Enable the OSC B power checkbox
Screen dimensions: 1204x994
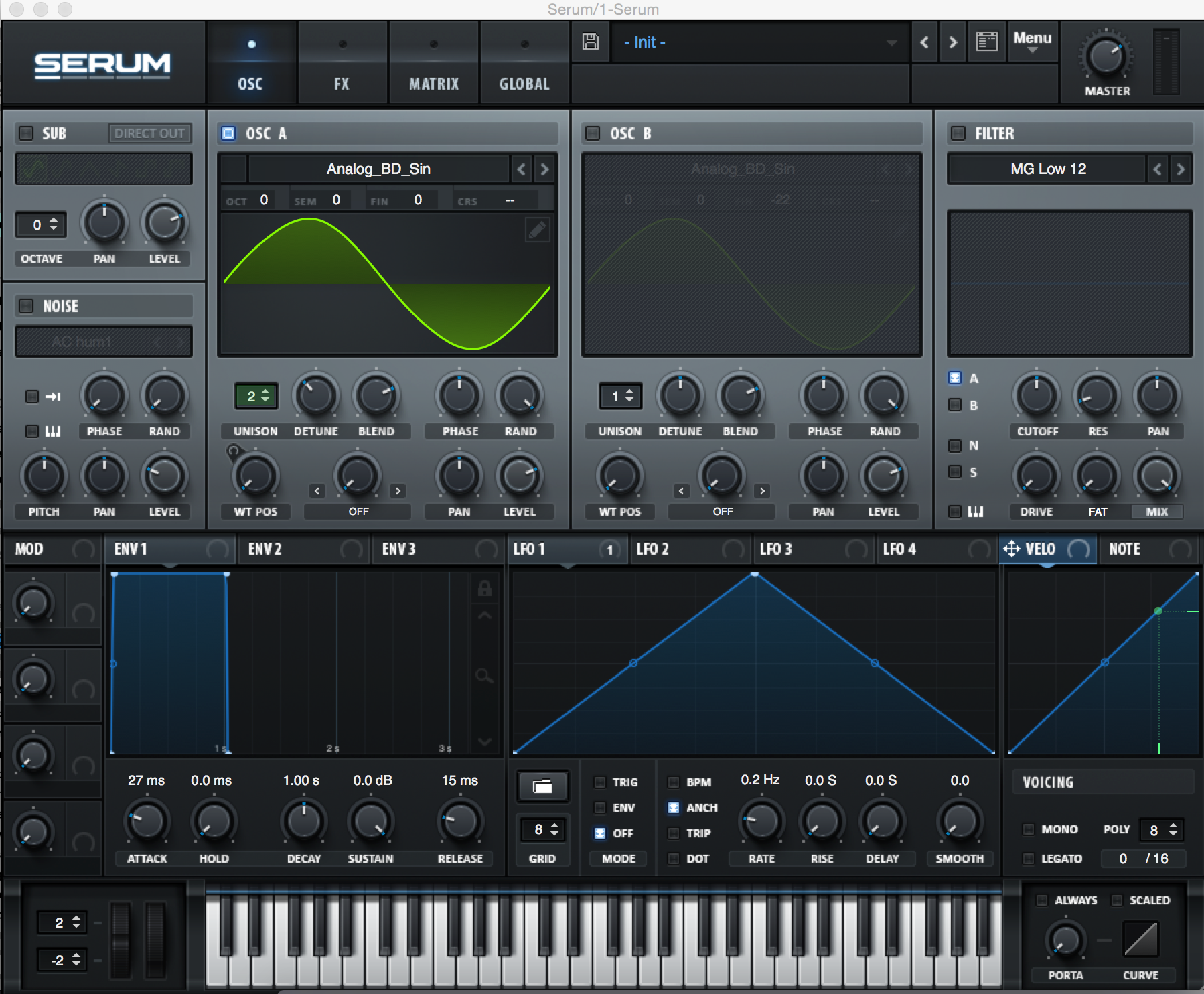(x=593, y=133)
